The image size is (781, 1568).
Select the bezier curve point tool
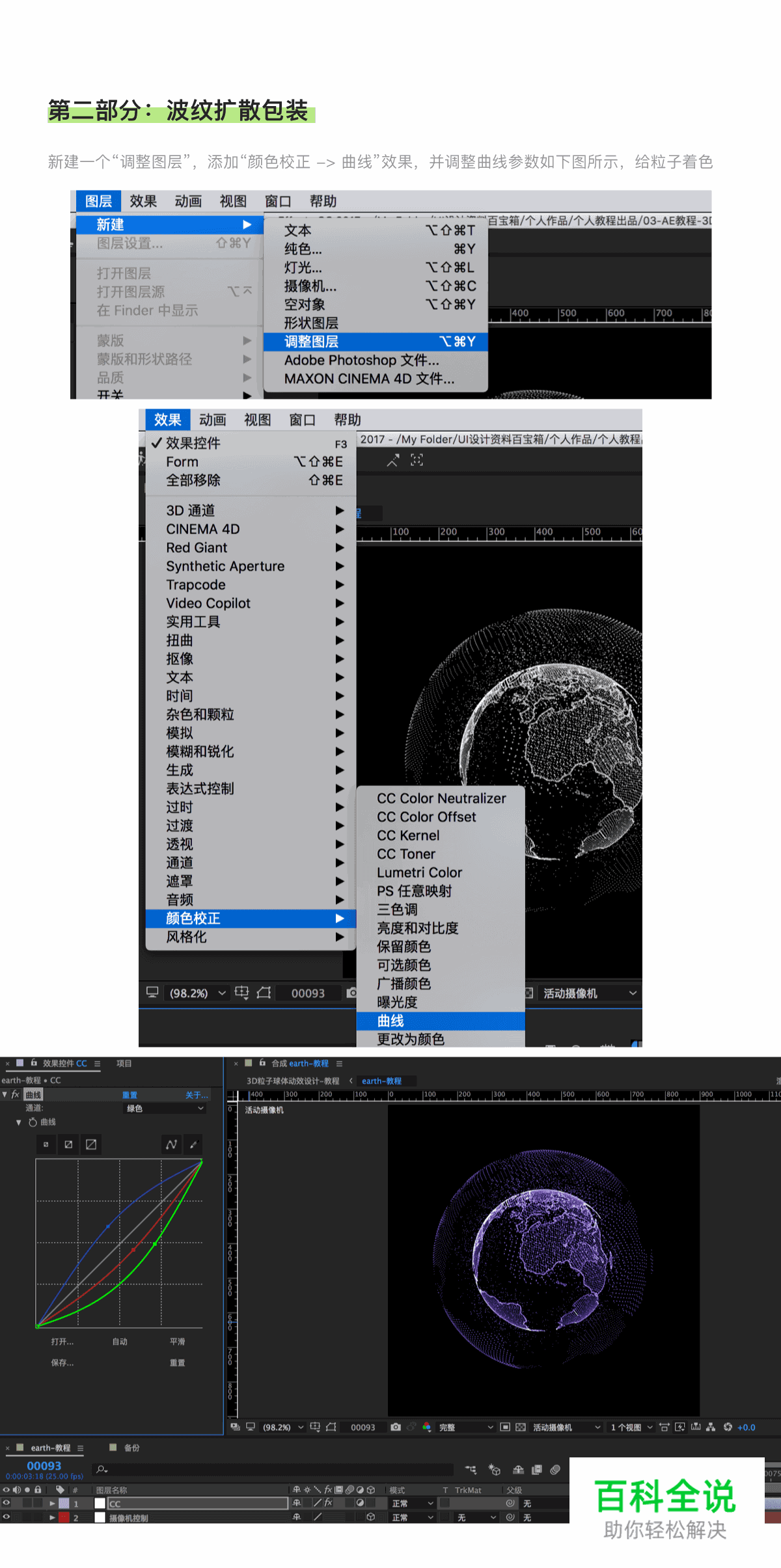(171, 1144)
